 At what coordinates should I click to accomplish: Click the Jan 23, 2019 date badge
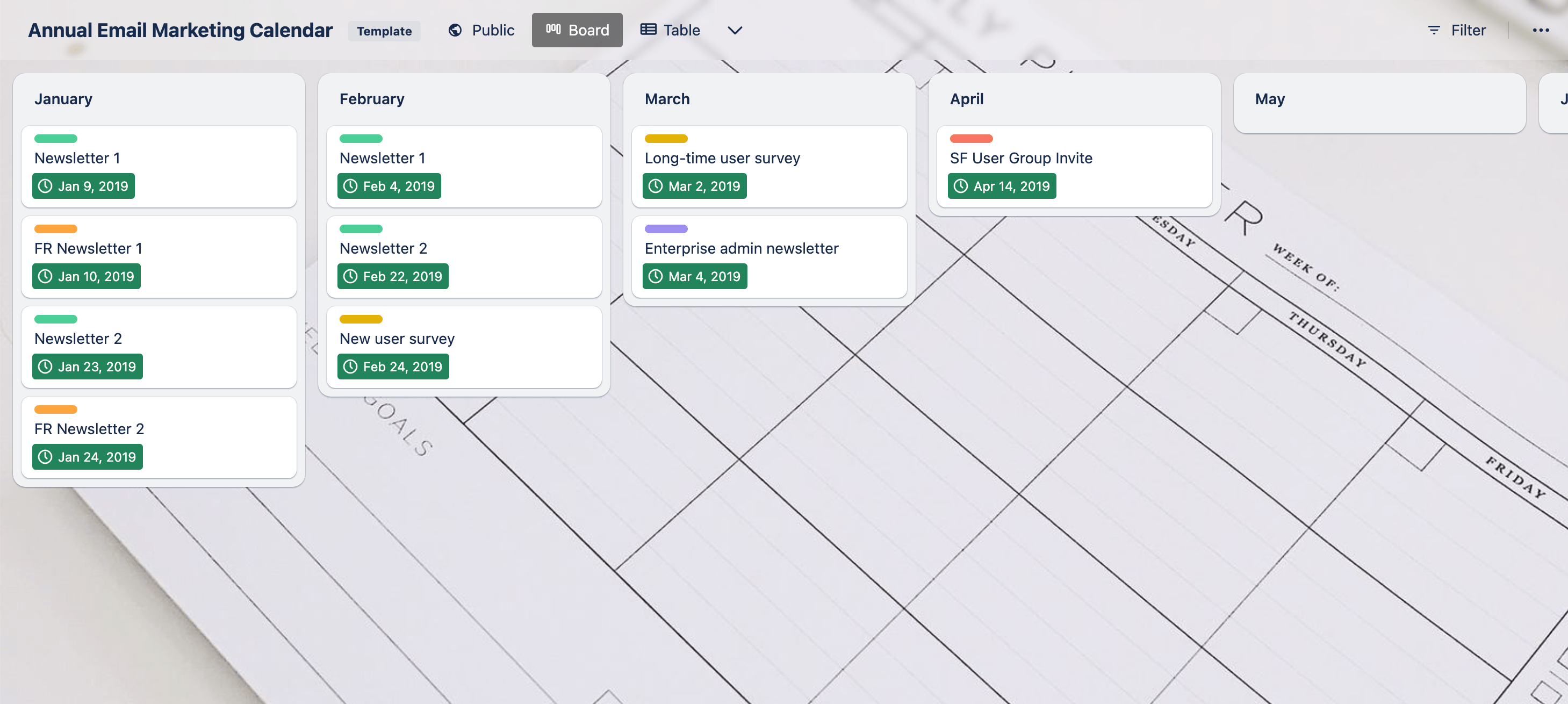pos(87,366)
